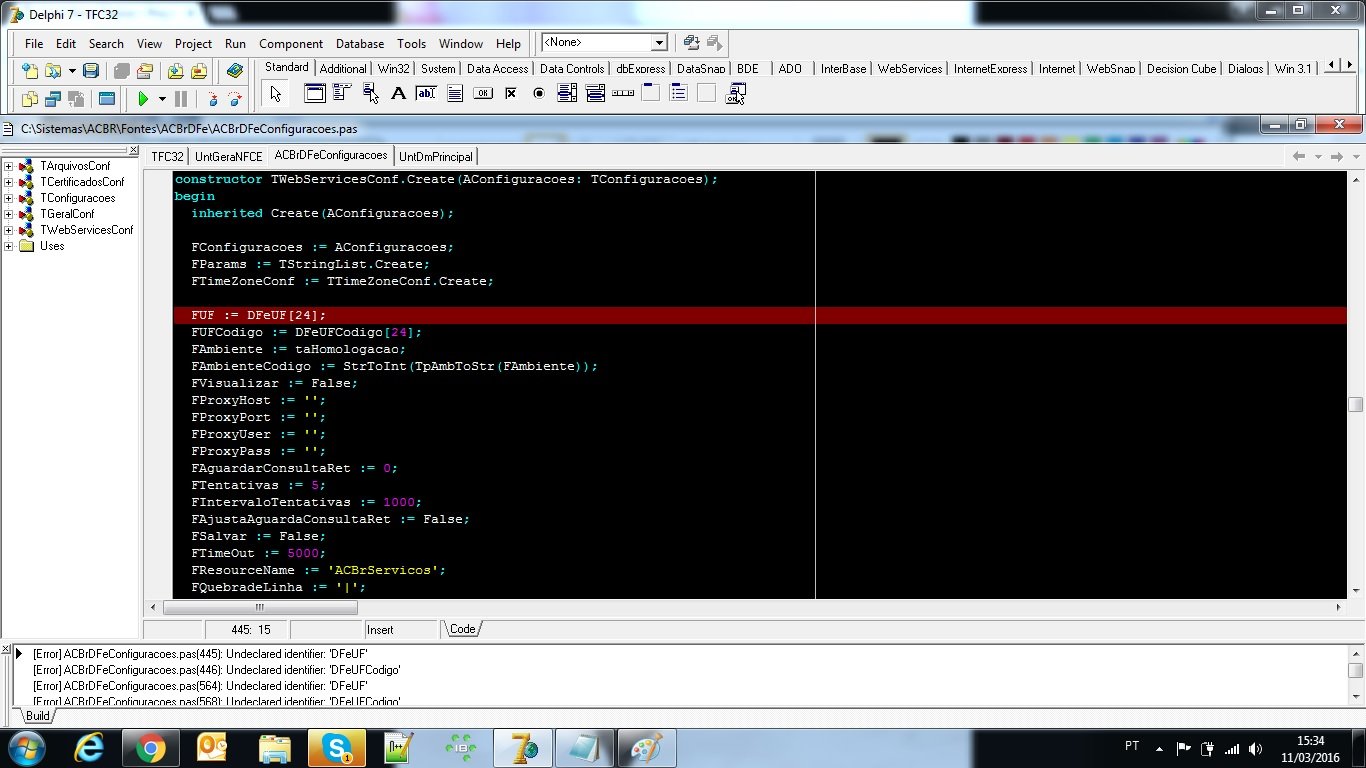The width and height of the screenshot is (1366, 768).
Task: Click the horizontal scrollbar thumb in editor
Action: (x=260, y=607)
